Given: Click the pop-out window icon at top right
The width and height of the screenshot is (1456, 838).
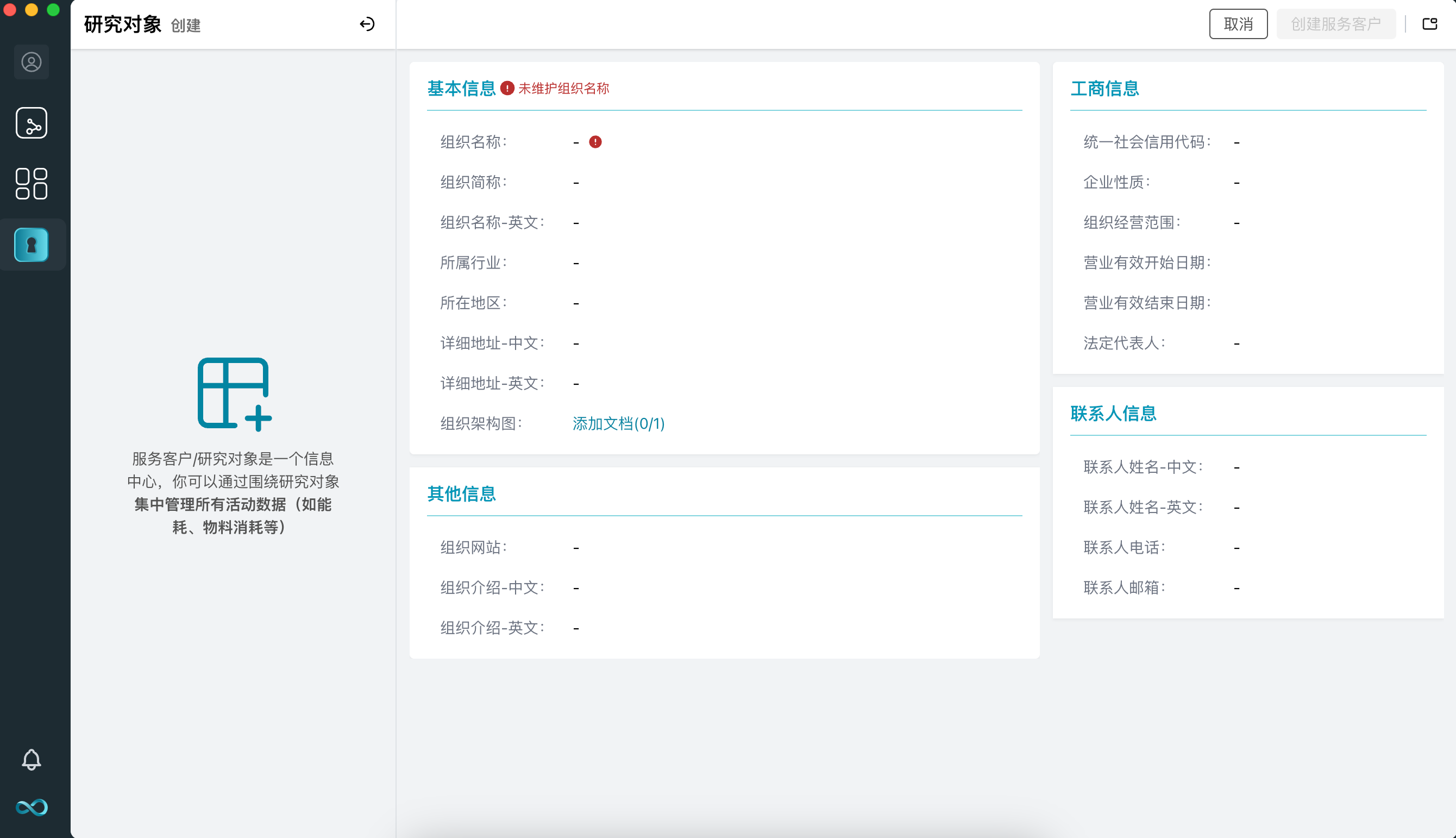Looking at the screenshot, I should click(x=1429, y=24).
